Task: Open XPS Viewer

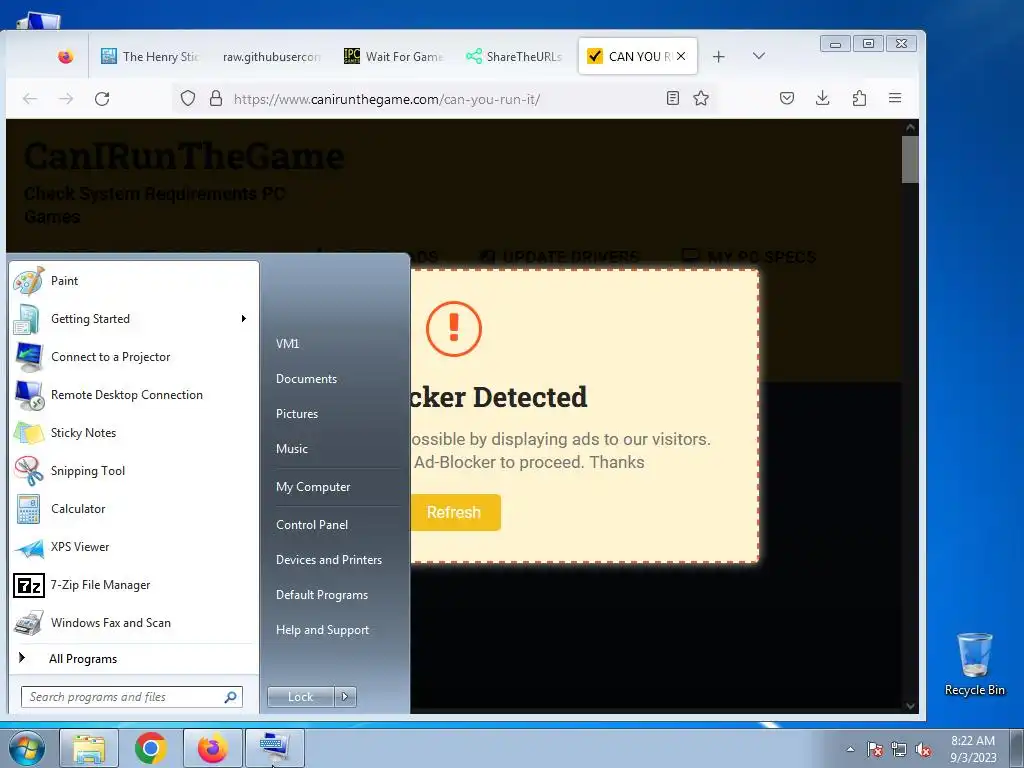Action: click(x=133, y=547)
